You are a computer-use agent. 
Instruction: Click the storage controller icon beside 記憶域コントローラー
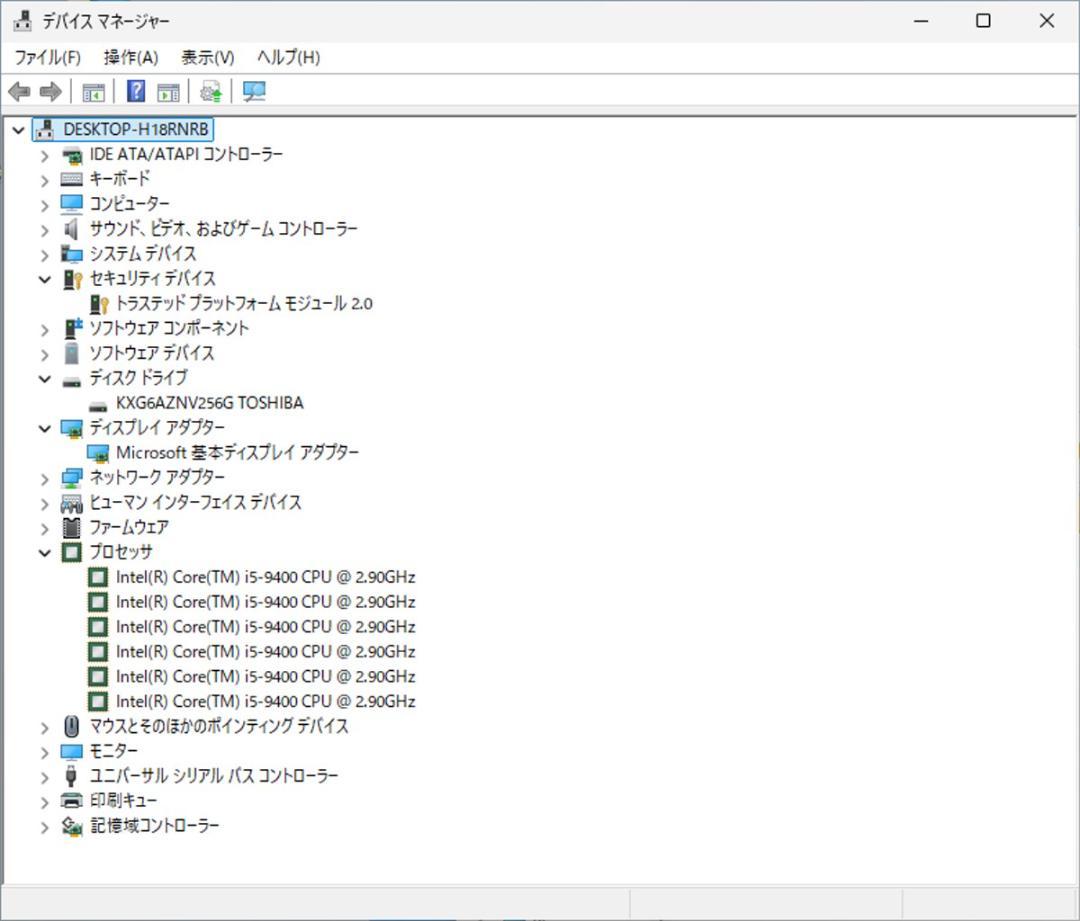point(72,825)
